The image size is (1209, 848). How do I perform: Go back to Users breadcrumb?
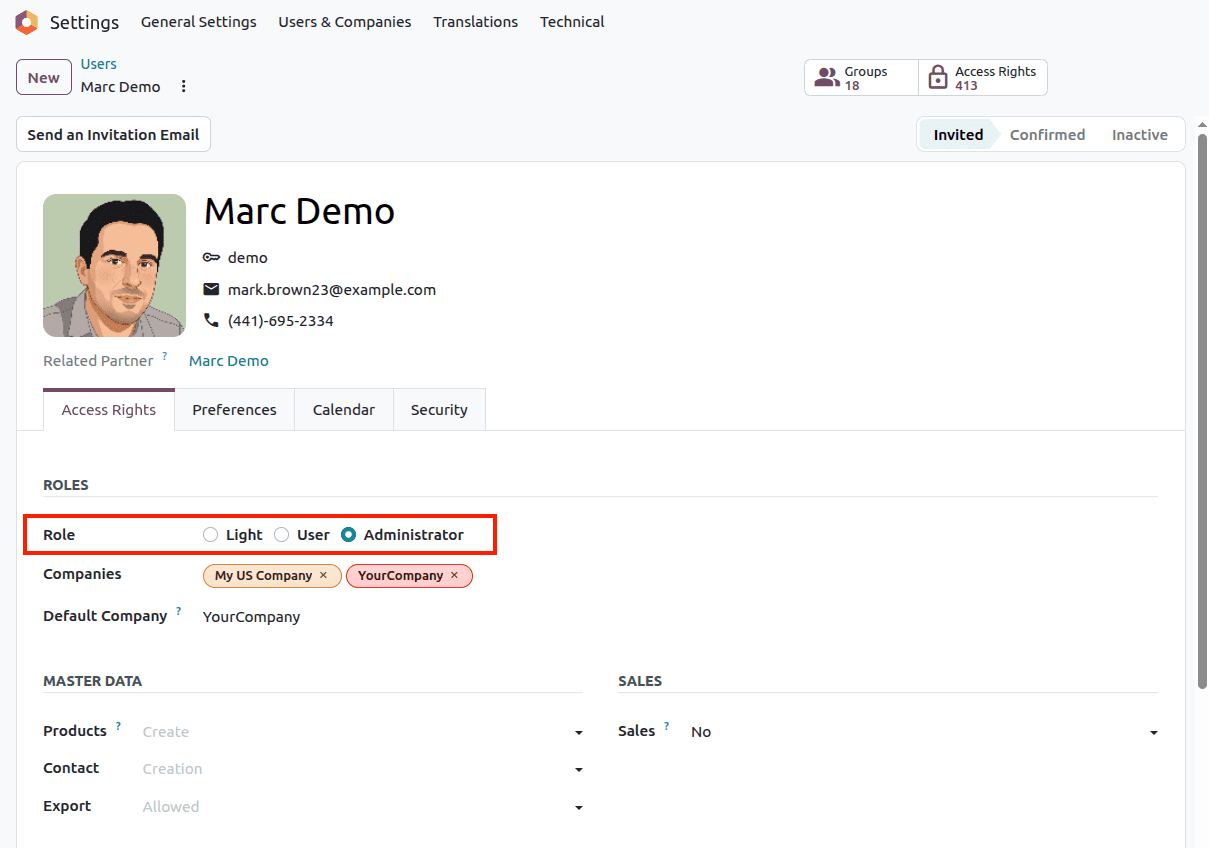pyautogui.click(x=99, y=64)
